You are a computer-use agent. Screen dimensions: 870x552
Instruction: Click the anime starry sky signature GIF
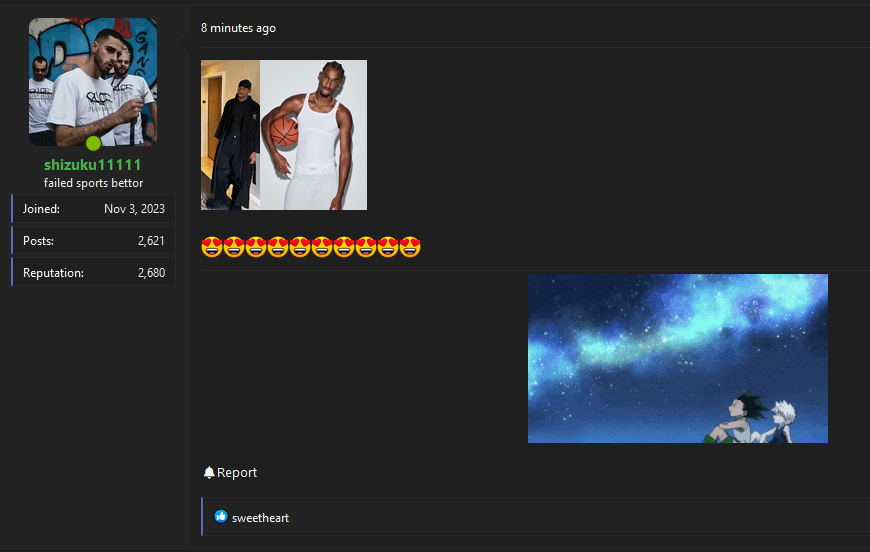click(677, 358)
